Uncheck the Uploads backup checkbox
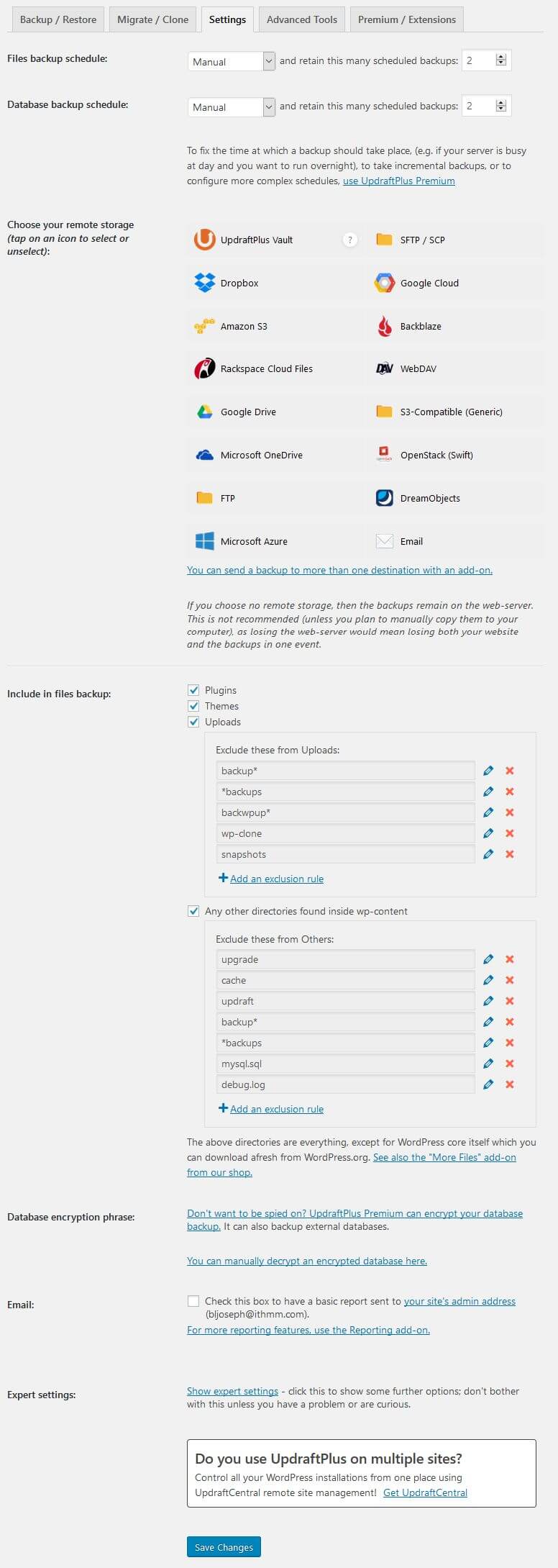 (x=193, y=722)
